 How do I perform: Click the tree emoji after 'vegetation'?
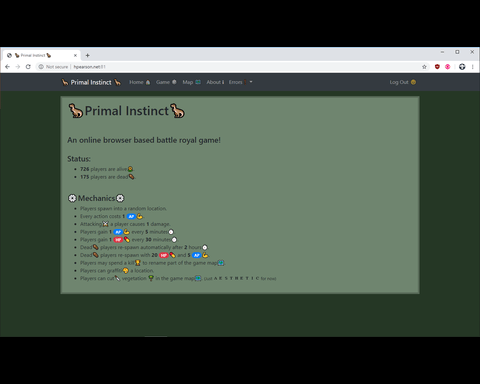[151, 278]
